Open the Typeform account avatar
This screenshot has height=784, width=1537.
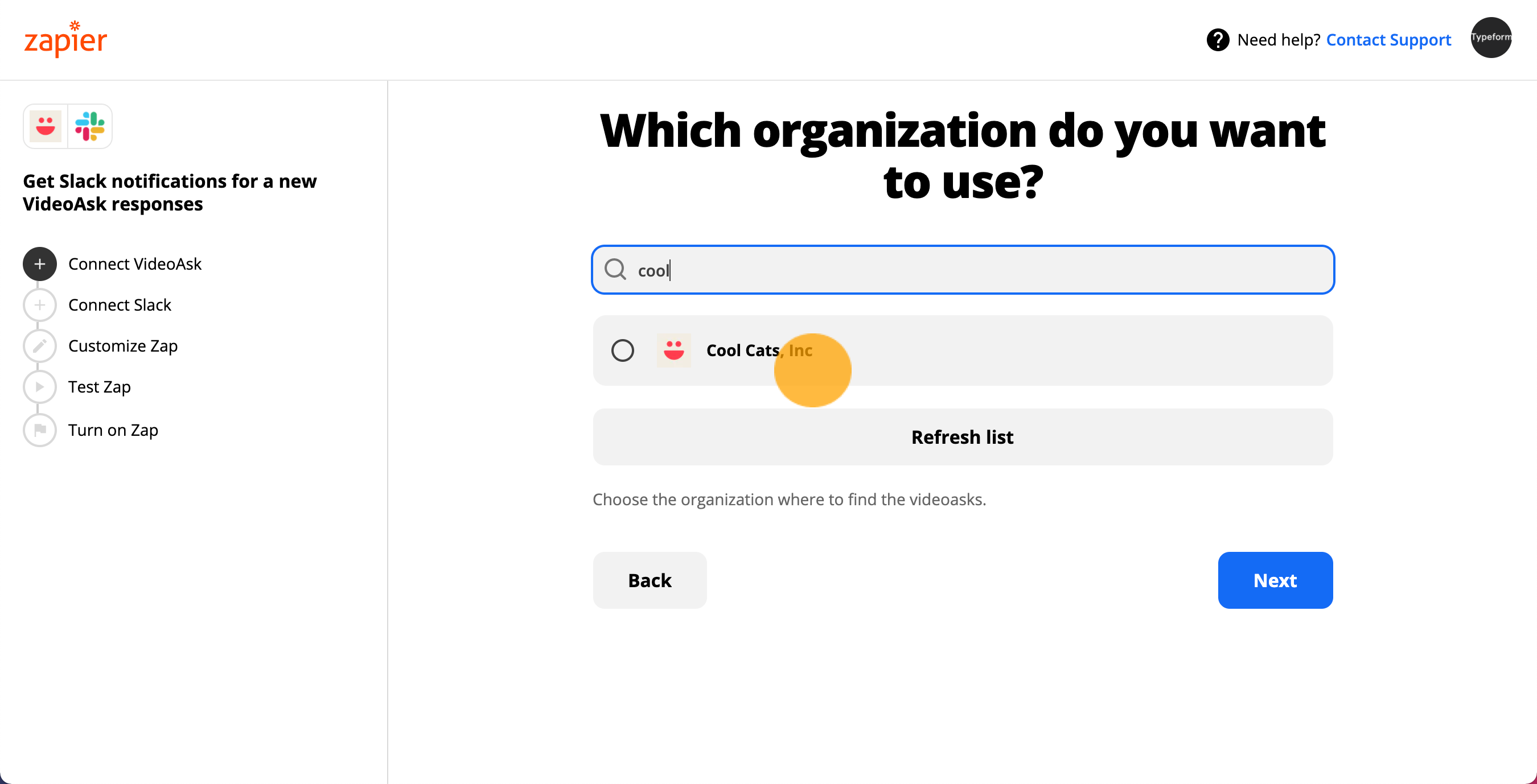coord(1490,38)
